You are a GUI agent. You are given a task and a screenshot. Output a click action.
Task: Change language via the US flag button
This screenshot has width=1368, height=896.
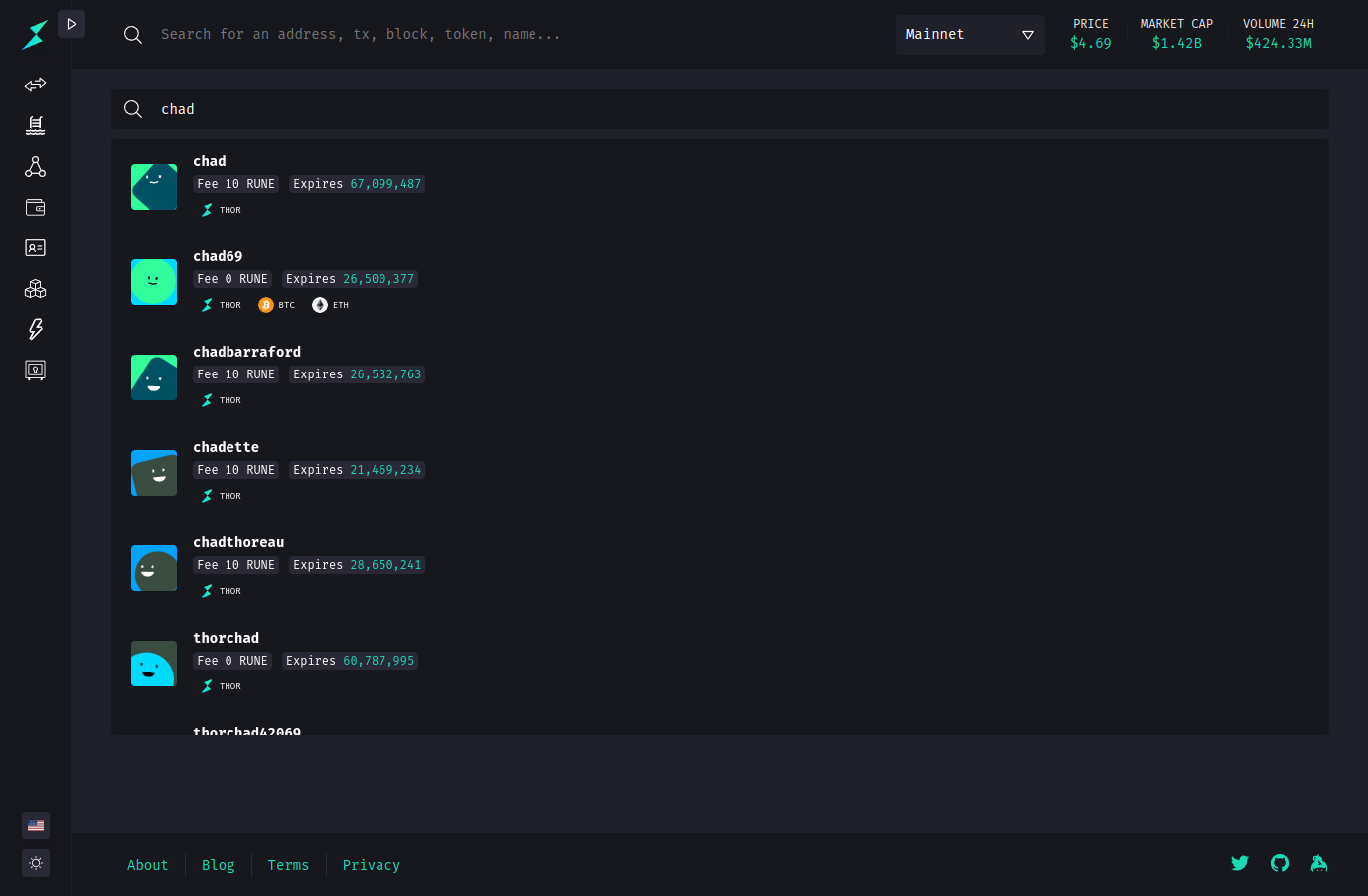coord(36,825)
